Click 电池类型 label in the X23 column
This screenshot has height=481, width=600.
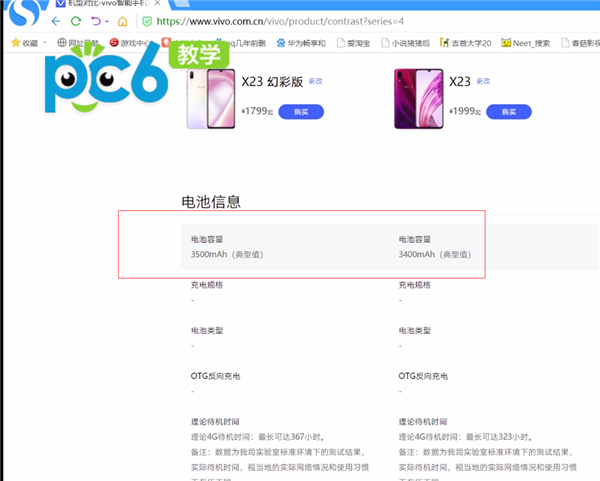tap(415, 330)
